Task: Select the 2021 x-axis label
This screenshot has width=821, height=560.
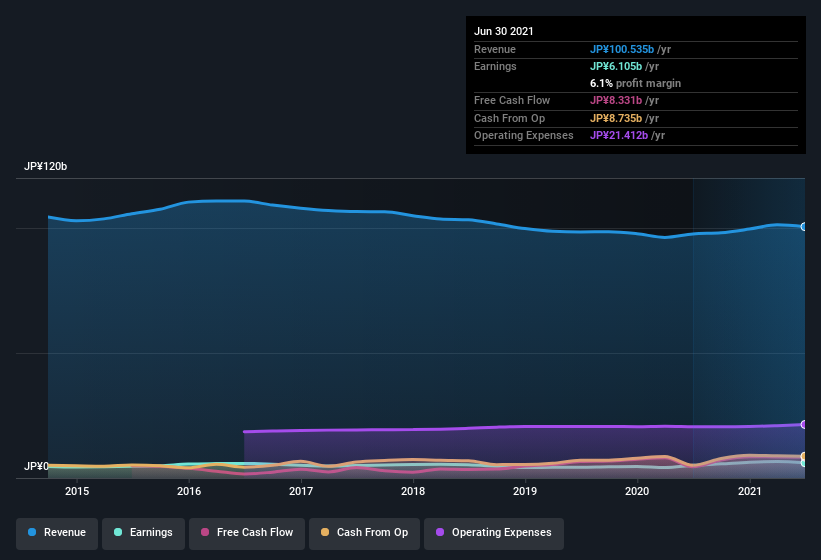Action: pyautogui.click(x=750, y=491)
